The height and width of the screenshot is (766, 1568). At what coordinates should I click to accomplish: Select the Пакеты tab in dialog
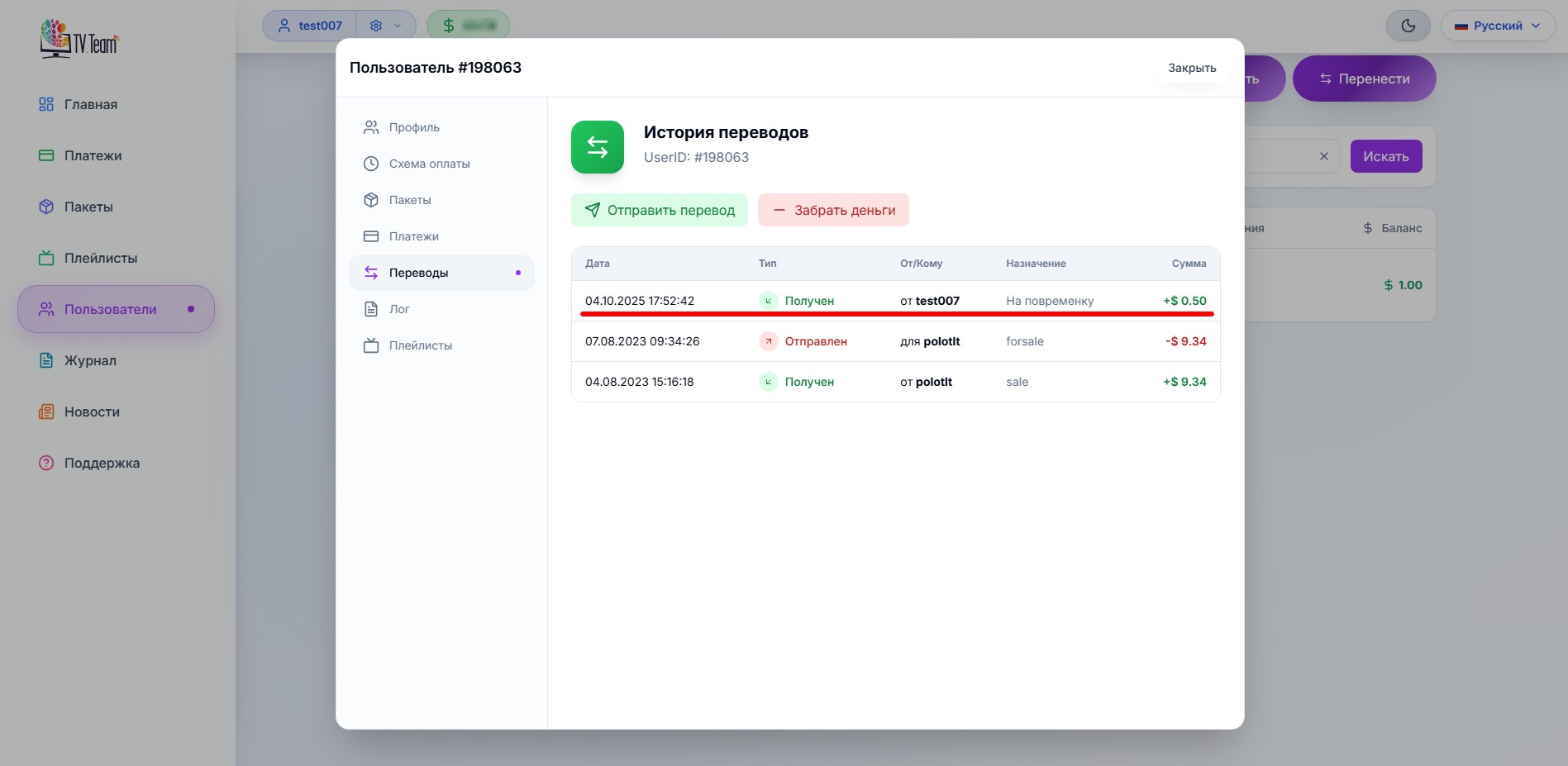click(410, 200)
